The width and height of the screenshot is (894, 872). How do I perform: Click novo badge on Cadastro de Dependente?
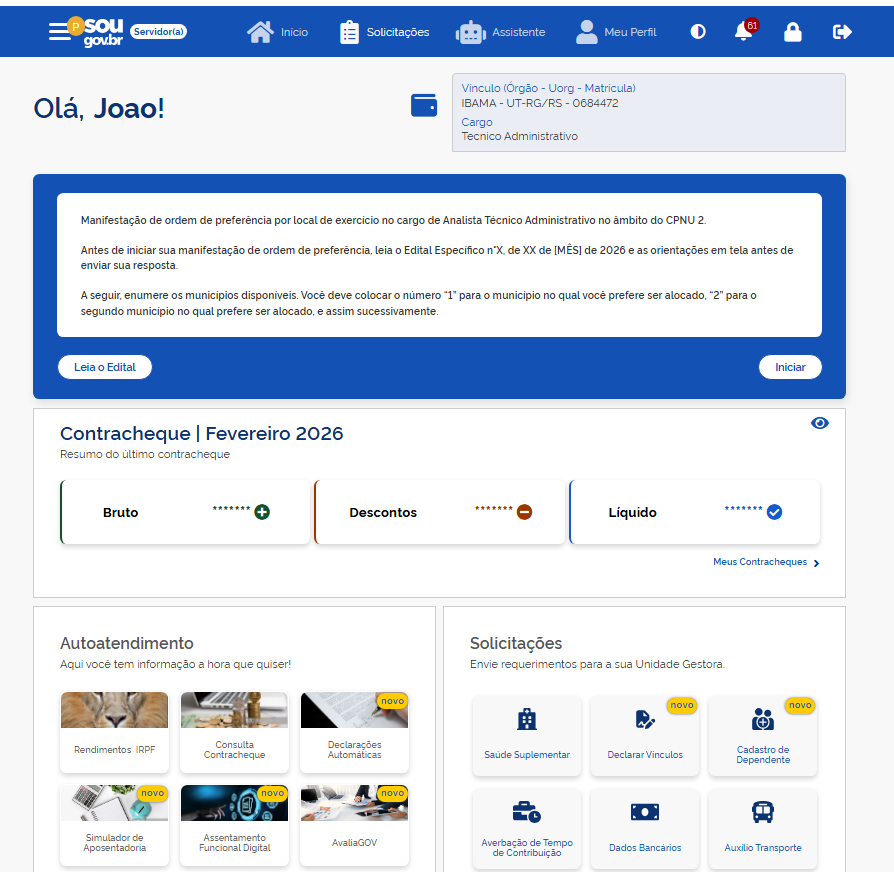pos(800,705)
